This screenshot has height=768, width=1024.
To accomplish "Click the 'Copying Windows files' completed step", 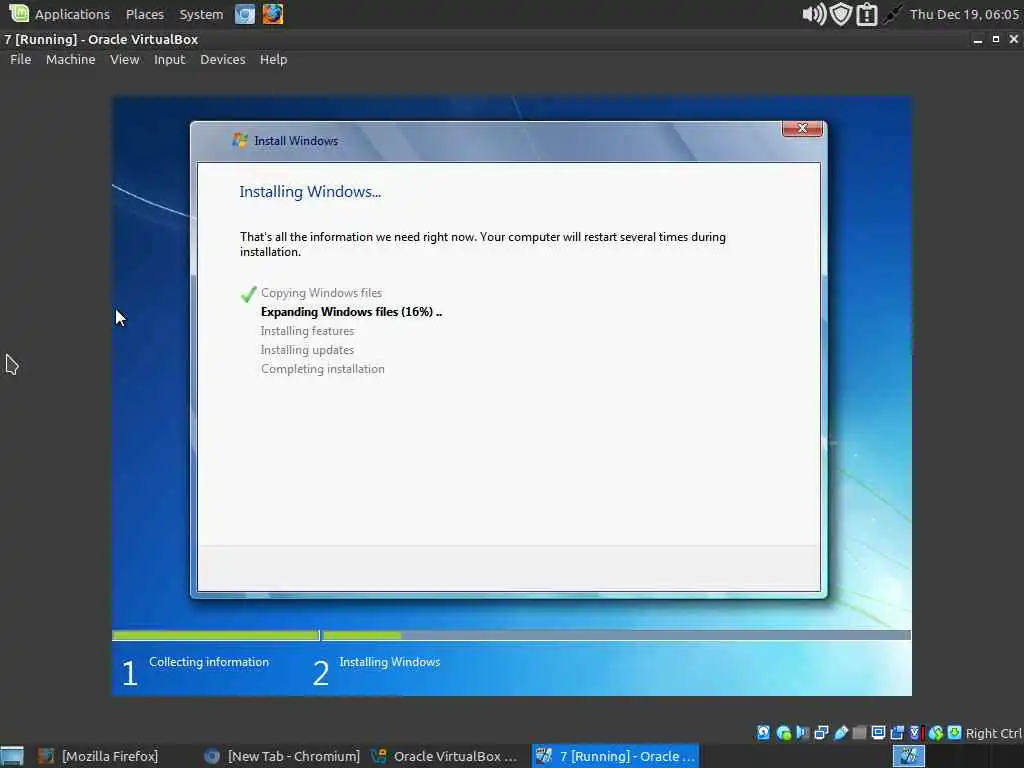I will click(x=321, y=293).
